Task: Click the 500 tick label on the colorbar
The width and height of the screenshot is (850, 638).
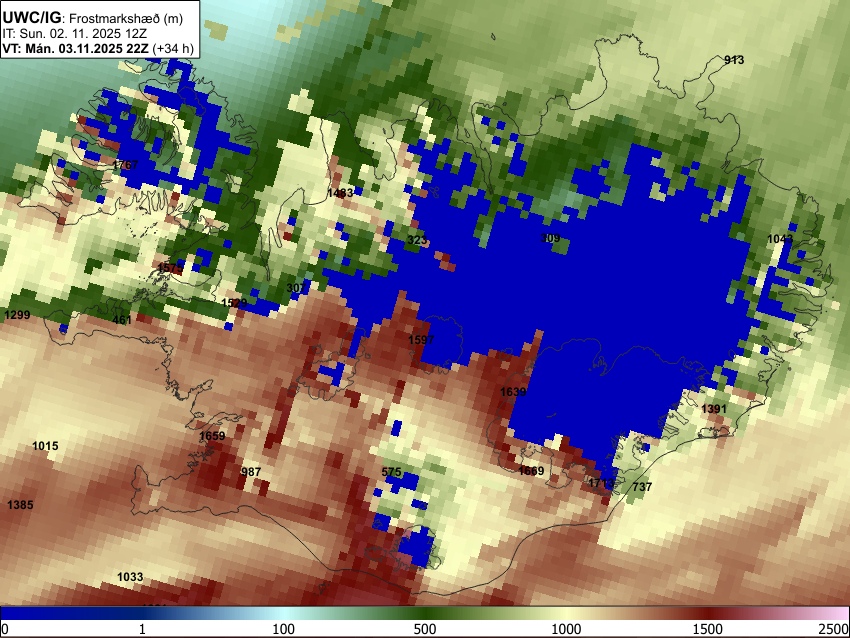Action: tap(425, 629)
